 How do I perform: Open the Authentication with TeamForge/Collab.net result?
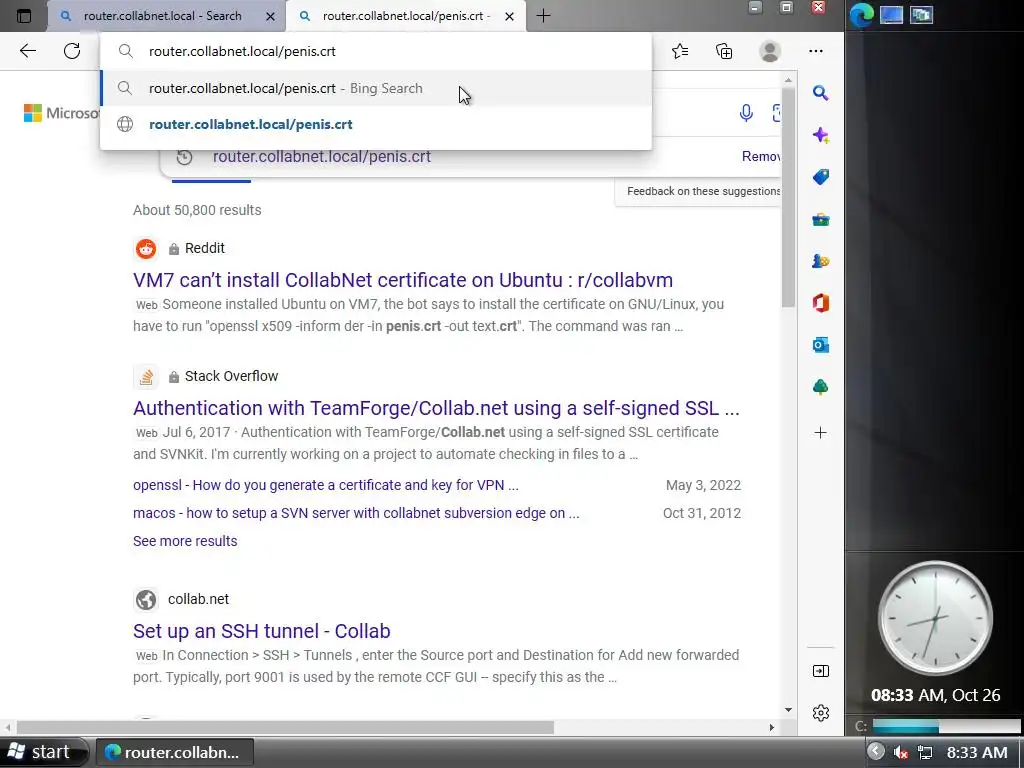click(x=436, y=408)
